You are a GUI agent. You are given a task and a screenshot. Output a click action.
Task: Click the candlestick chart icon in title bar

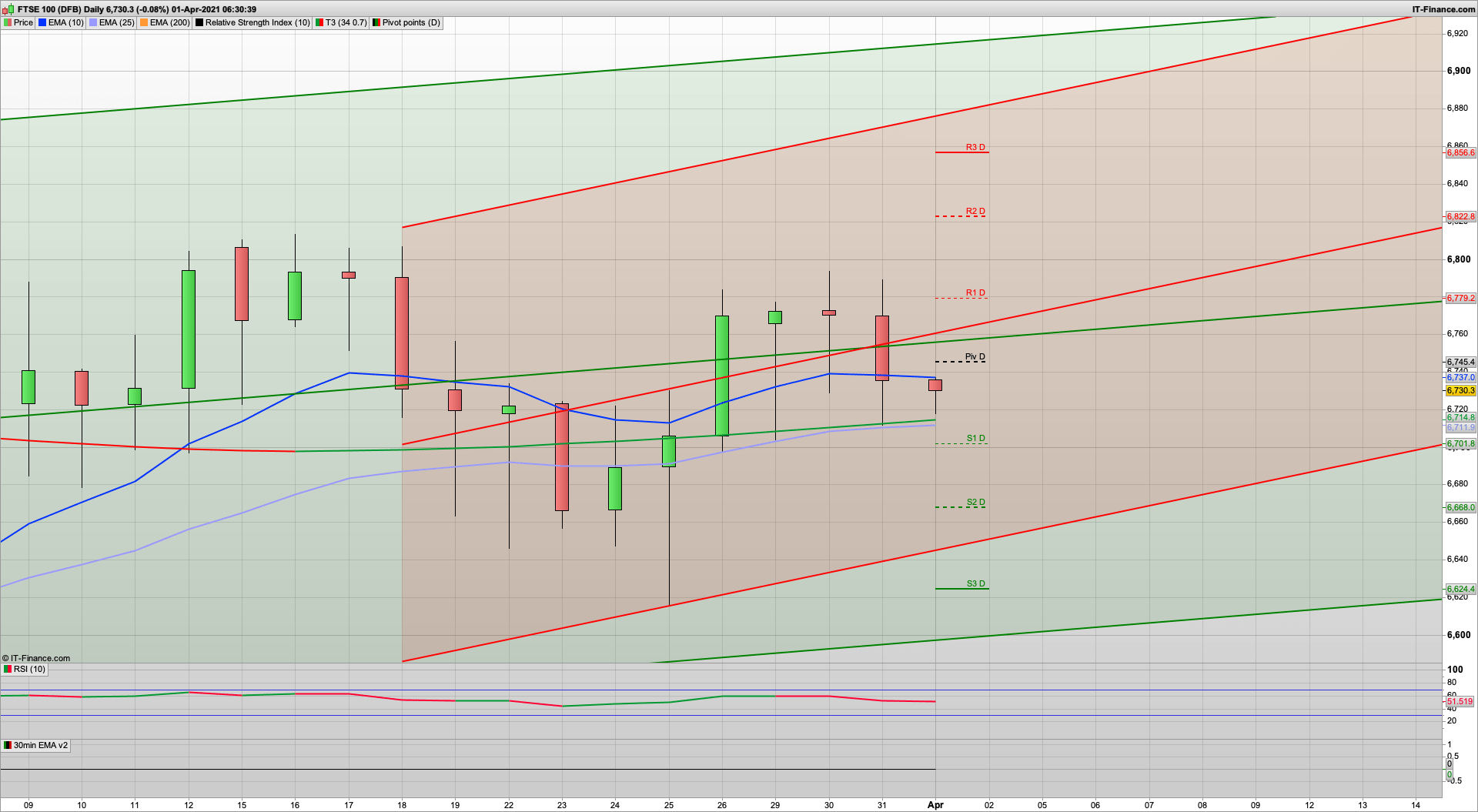(x=6, y=9)
